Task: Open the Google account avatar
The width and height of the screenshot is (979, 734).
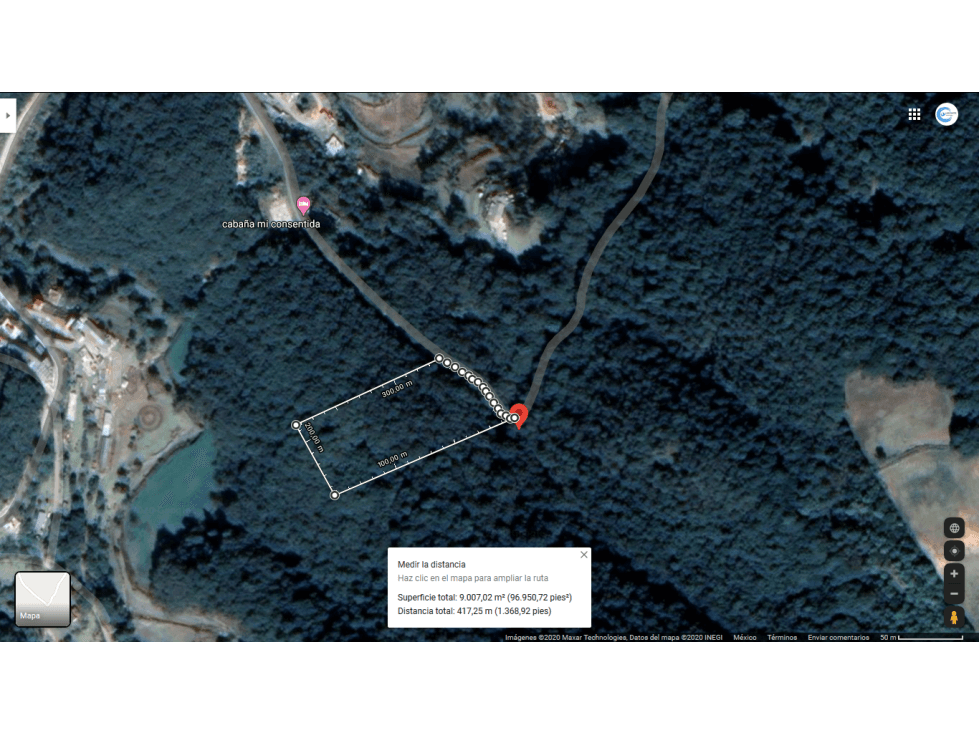Action: pyautogui.click(x=947, y=114)
